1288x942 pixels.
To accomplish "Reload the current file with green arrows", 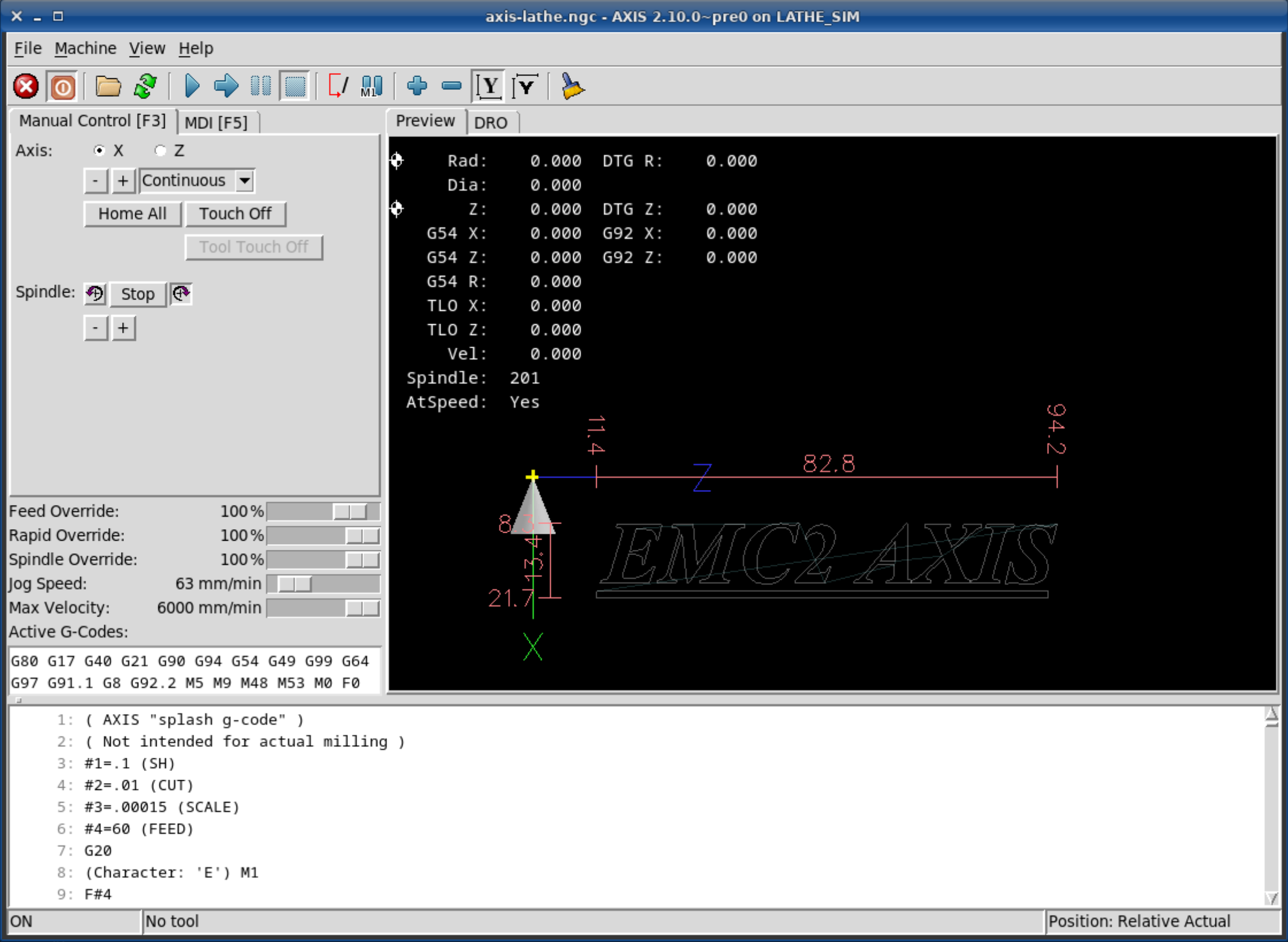I will pyautogui.click(x=145, y=86).
